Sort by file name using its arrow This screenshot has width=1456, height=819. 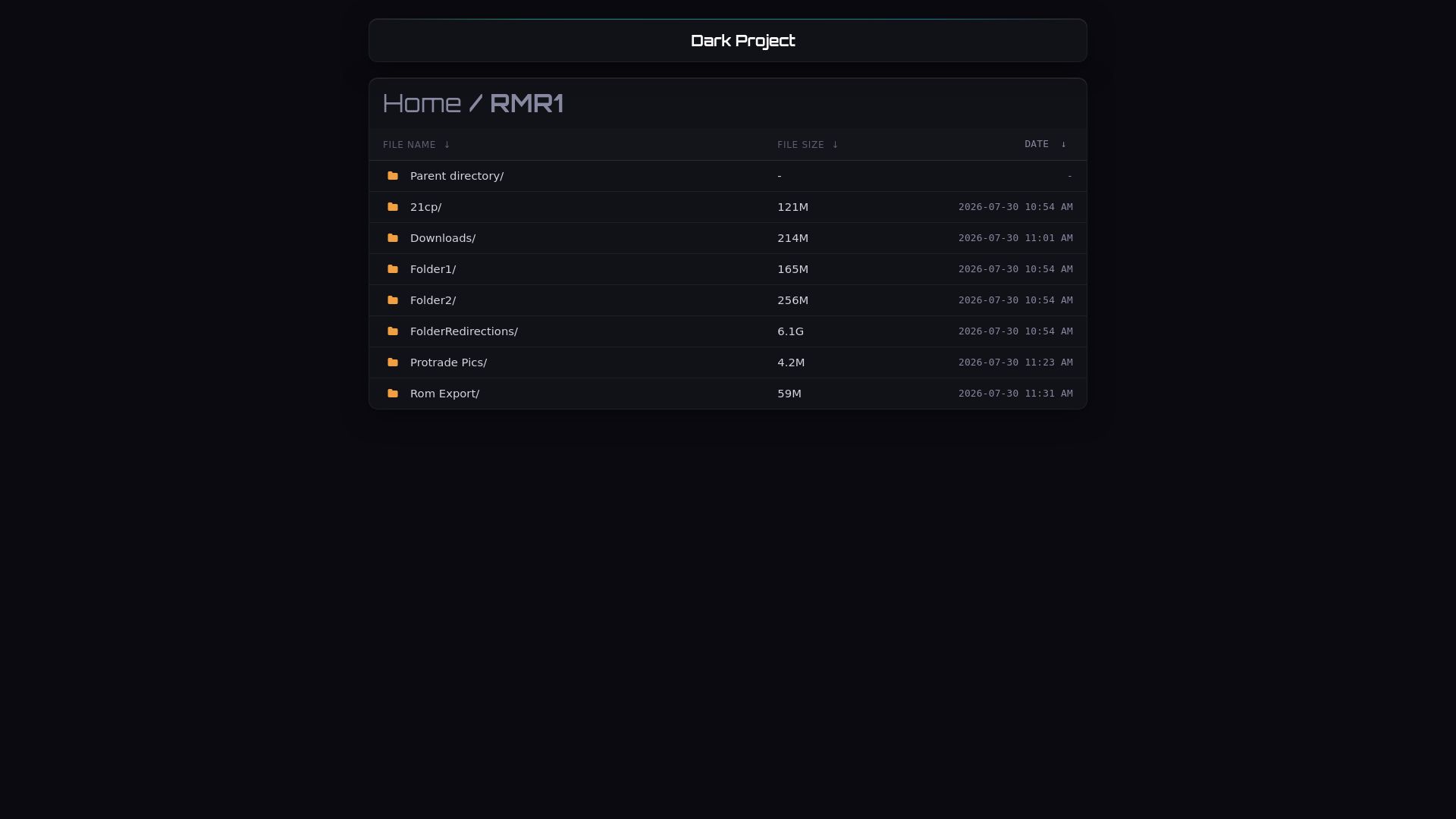447,145
